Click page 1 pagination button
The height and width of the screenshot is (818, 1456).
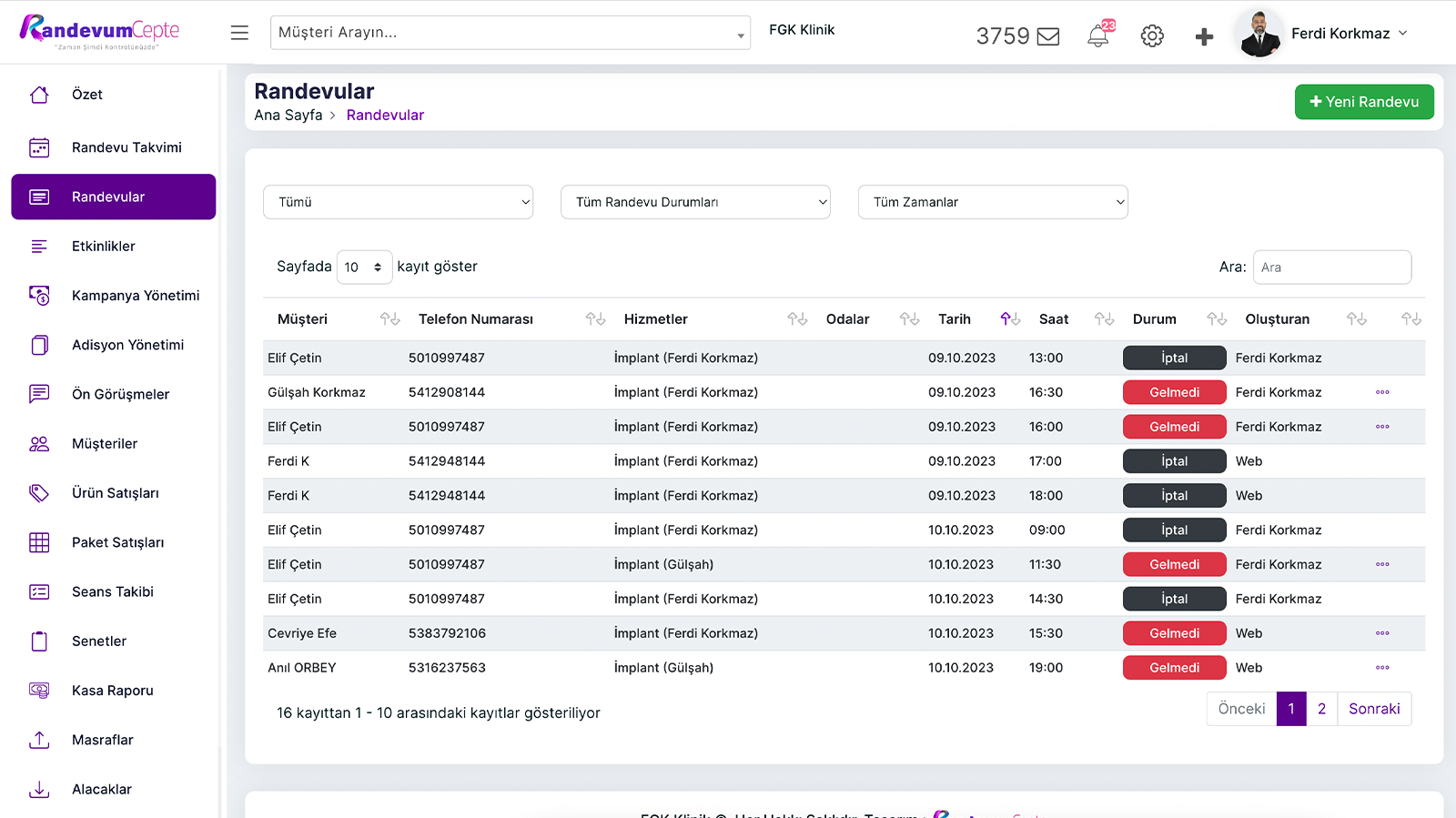(1291, 709)
